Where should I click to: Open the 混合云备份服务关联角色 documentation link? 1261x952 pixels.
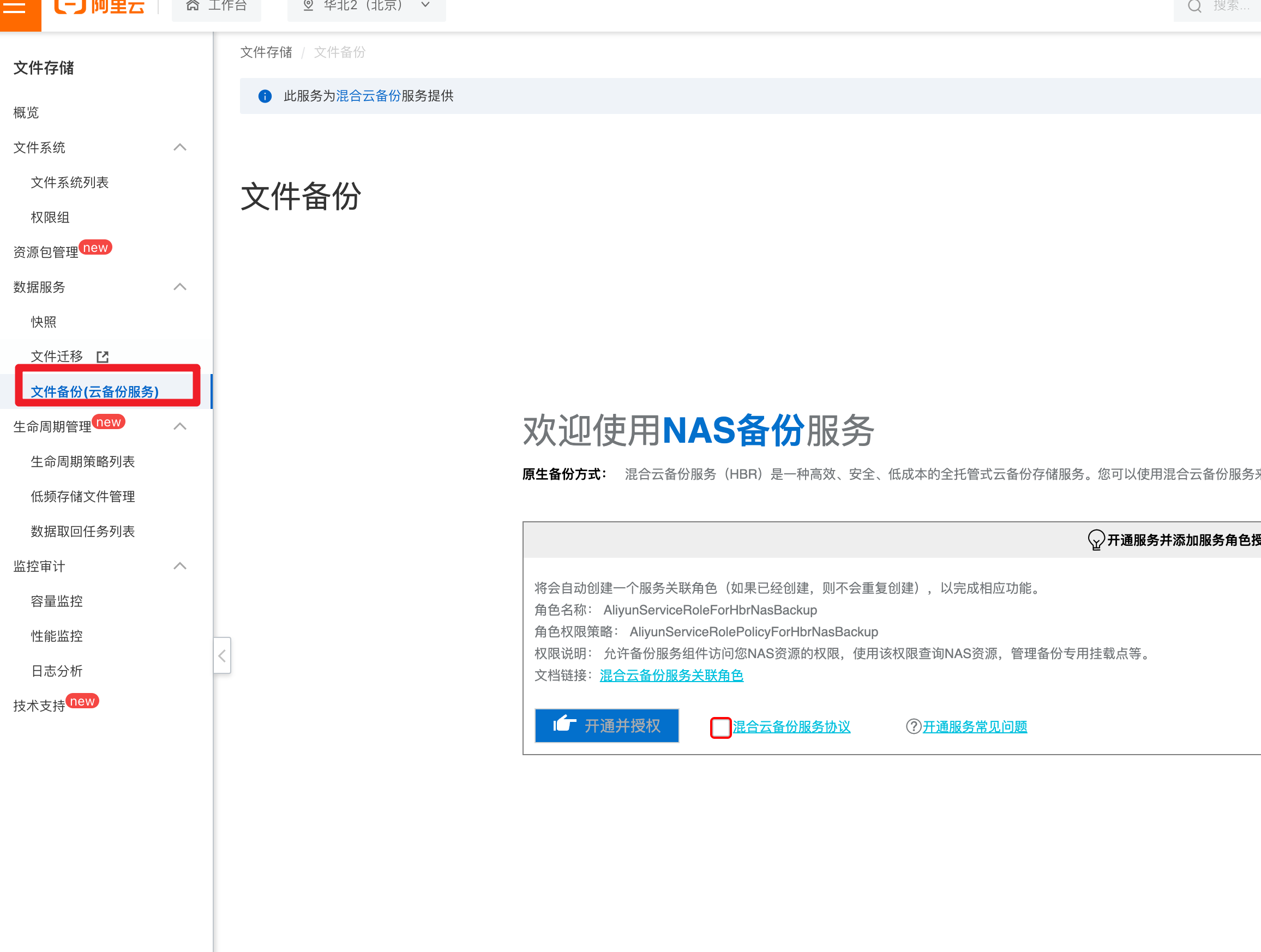671,676
